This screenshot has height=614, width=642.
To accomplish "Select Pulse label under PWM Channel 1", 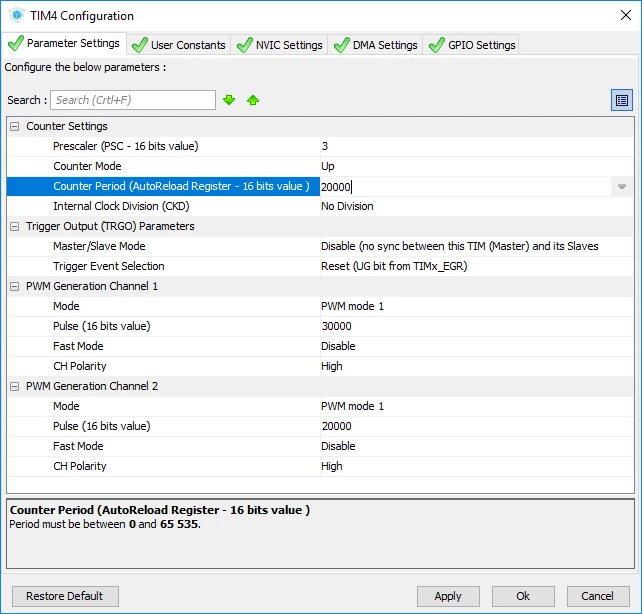I will (x=102, y=326).
